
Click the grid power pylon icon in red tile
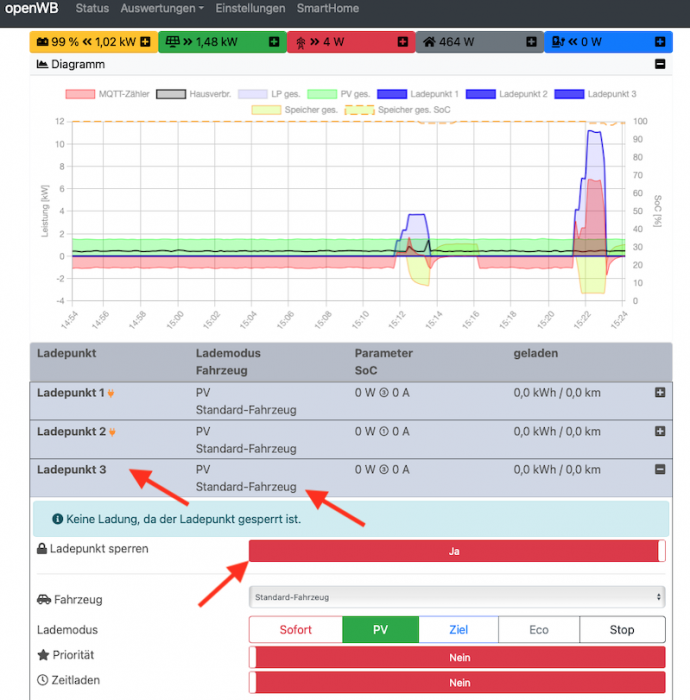300,42
